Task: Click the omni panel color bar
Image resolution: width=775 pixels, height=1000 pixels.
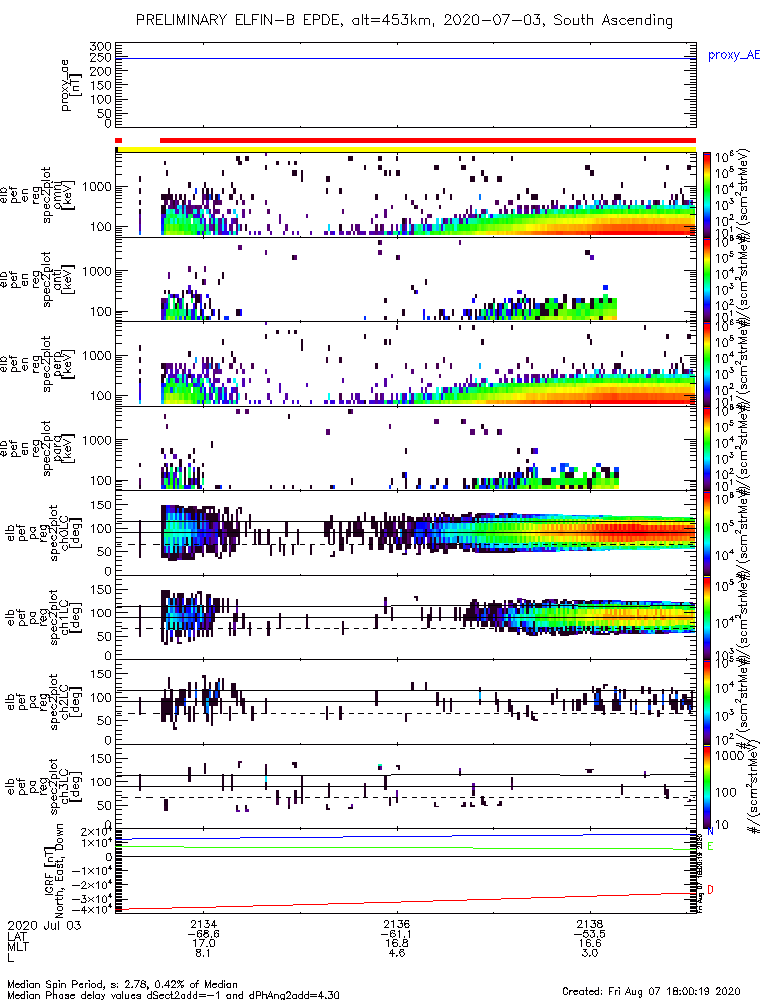Action: (x=706, y=195)
